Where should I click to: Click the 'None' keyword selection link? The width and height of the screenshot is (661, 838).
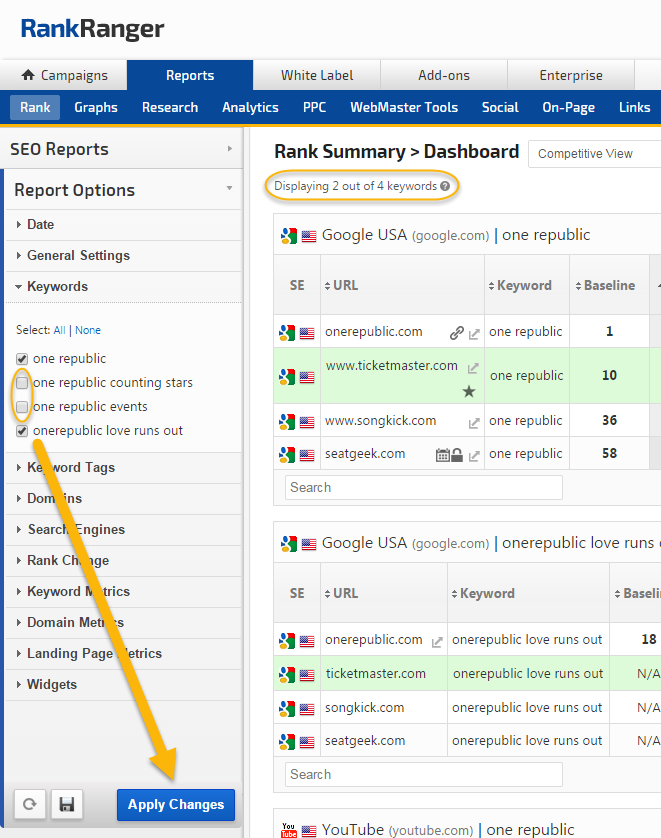tap(88, 330)
